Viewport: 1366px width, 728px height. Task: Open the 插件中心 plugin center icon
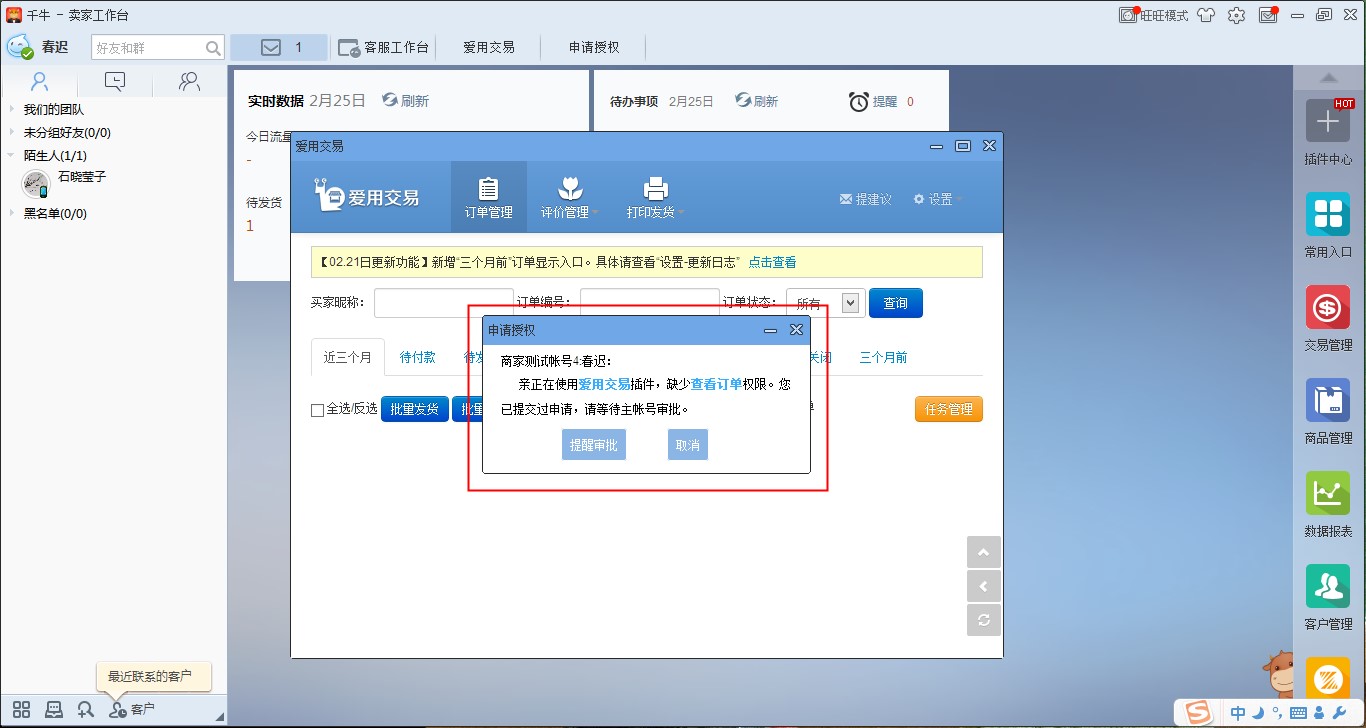click(1328, 122)
